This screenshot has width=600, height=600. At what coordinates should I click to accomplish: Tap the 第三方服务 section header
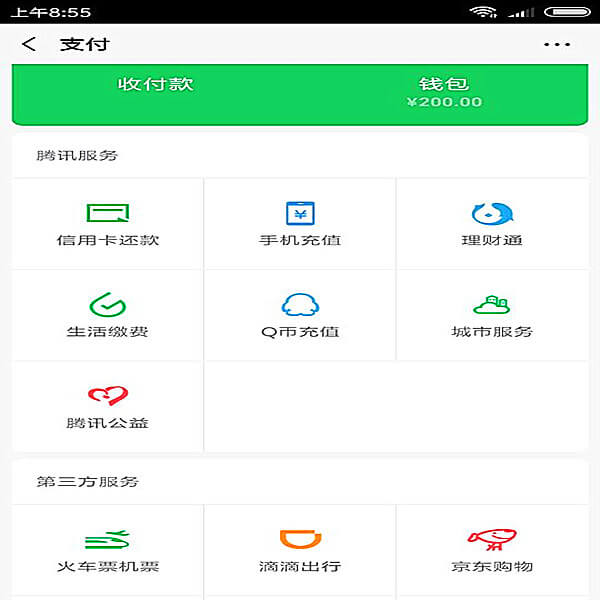(87, 481)
